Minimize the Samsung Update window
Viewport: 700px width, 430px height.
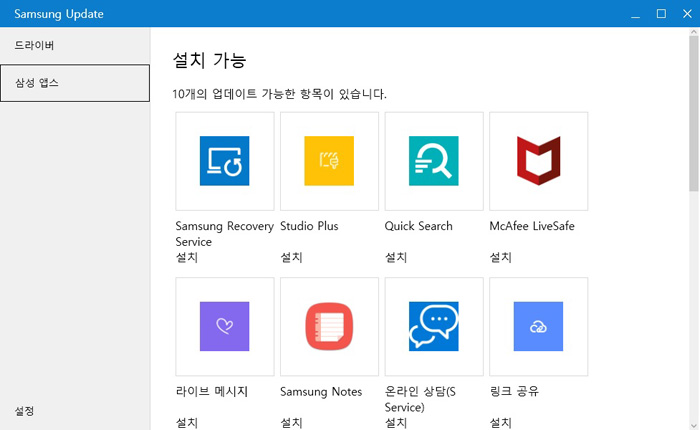635,14
